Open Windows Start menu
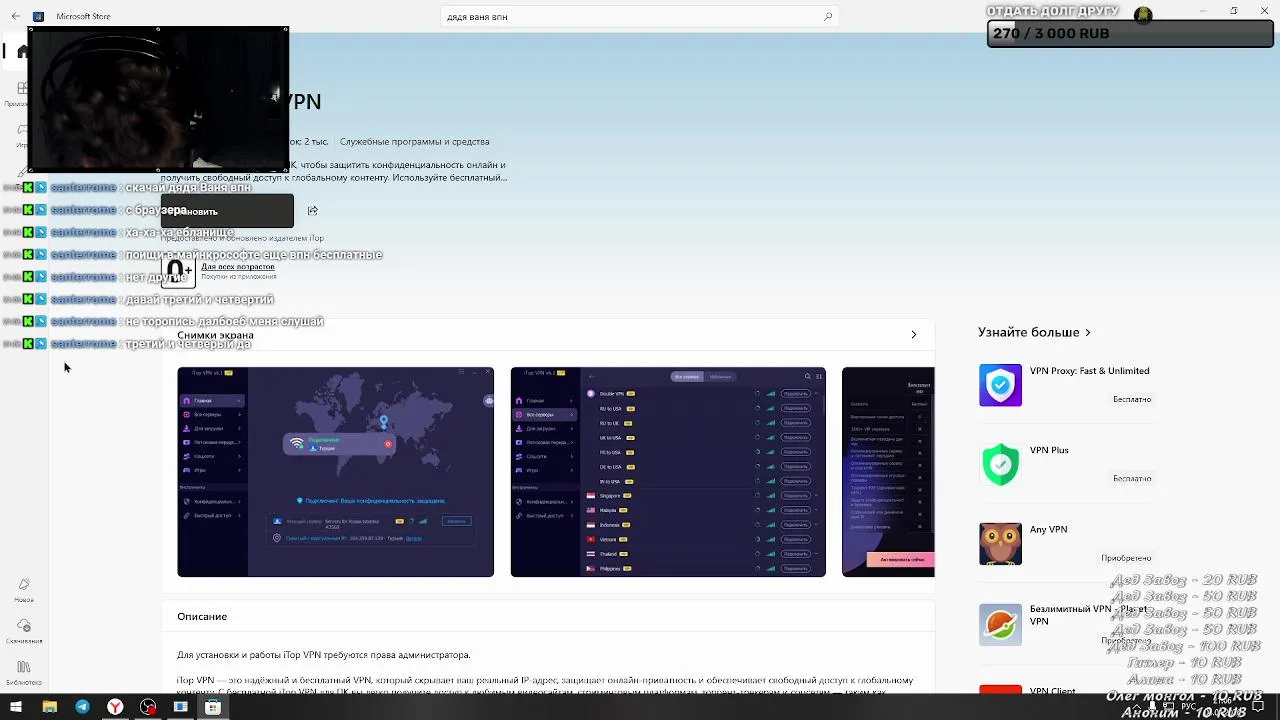The height and width of the screenshot is (720, 1280). (x=16, y=707)
